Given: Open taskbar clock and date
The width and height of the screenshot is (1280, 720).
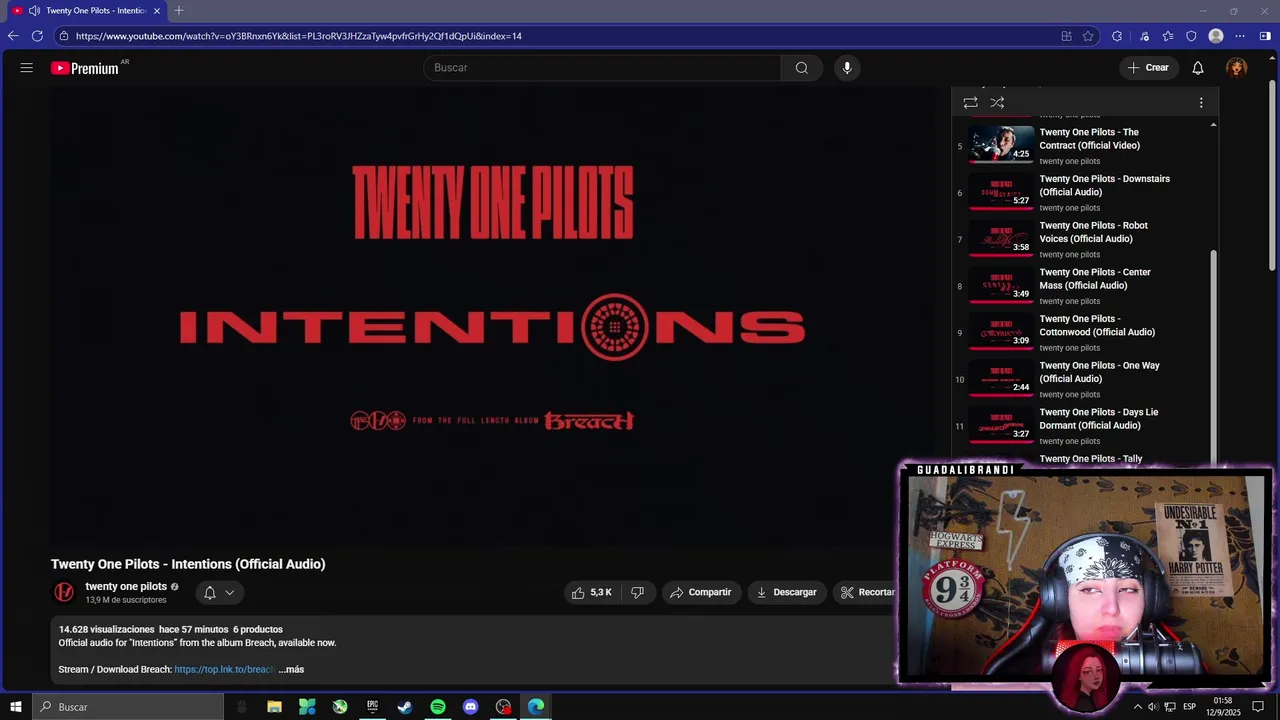Looking at the screenshot, I should [1223, 707].
